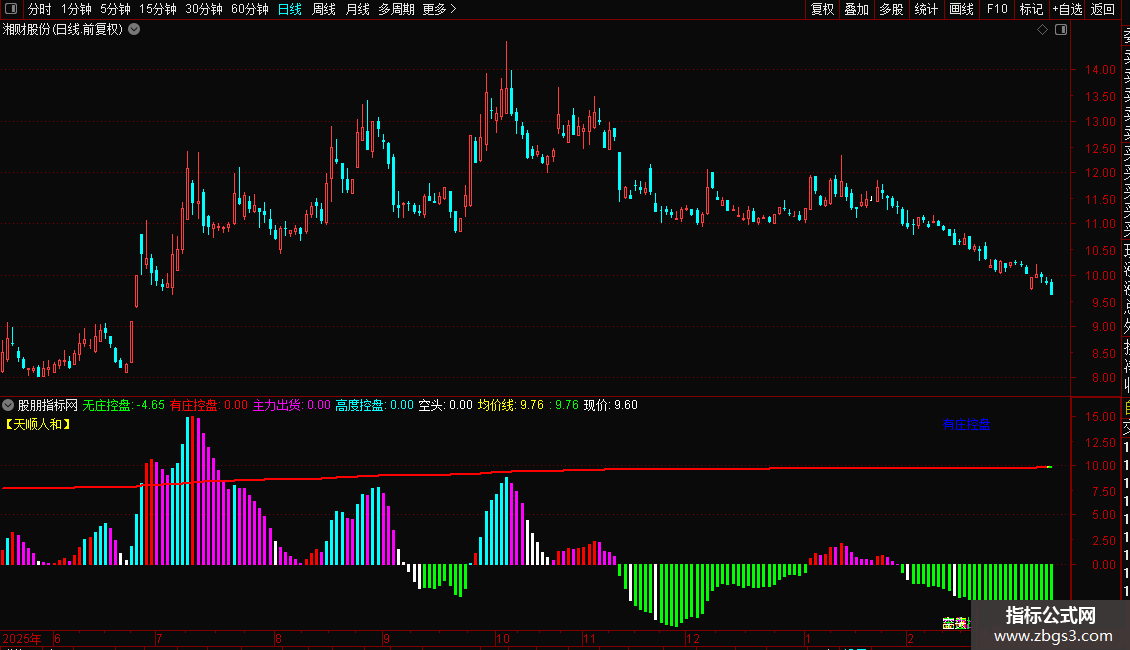This screenshot has width=1130, height=650.
Task: Open the 多周期 multi-period view
Action: [396, 9]
